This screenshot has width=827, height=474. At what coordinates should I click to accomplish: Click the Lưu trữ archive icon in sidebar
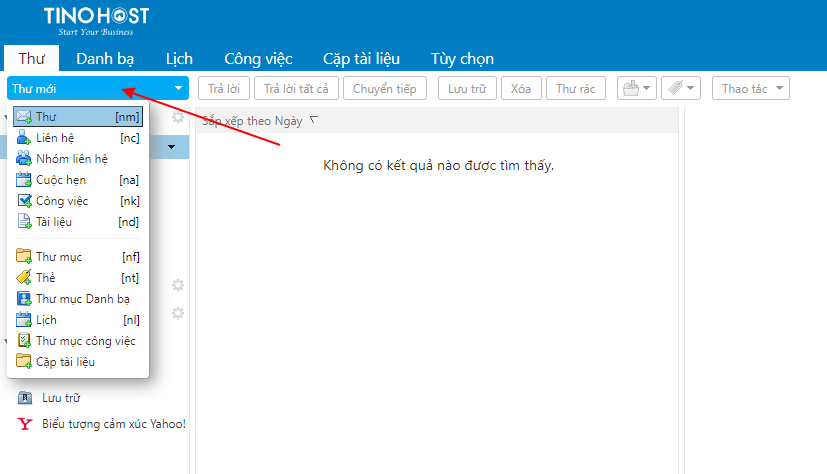click(x=25, y=398)
